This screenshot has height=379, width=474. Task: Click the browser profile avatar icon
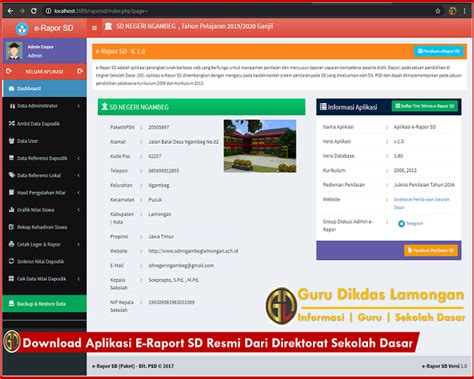[452, 11]
